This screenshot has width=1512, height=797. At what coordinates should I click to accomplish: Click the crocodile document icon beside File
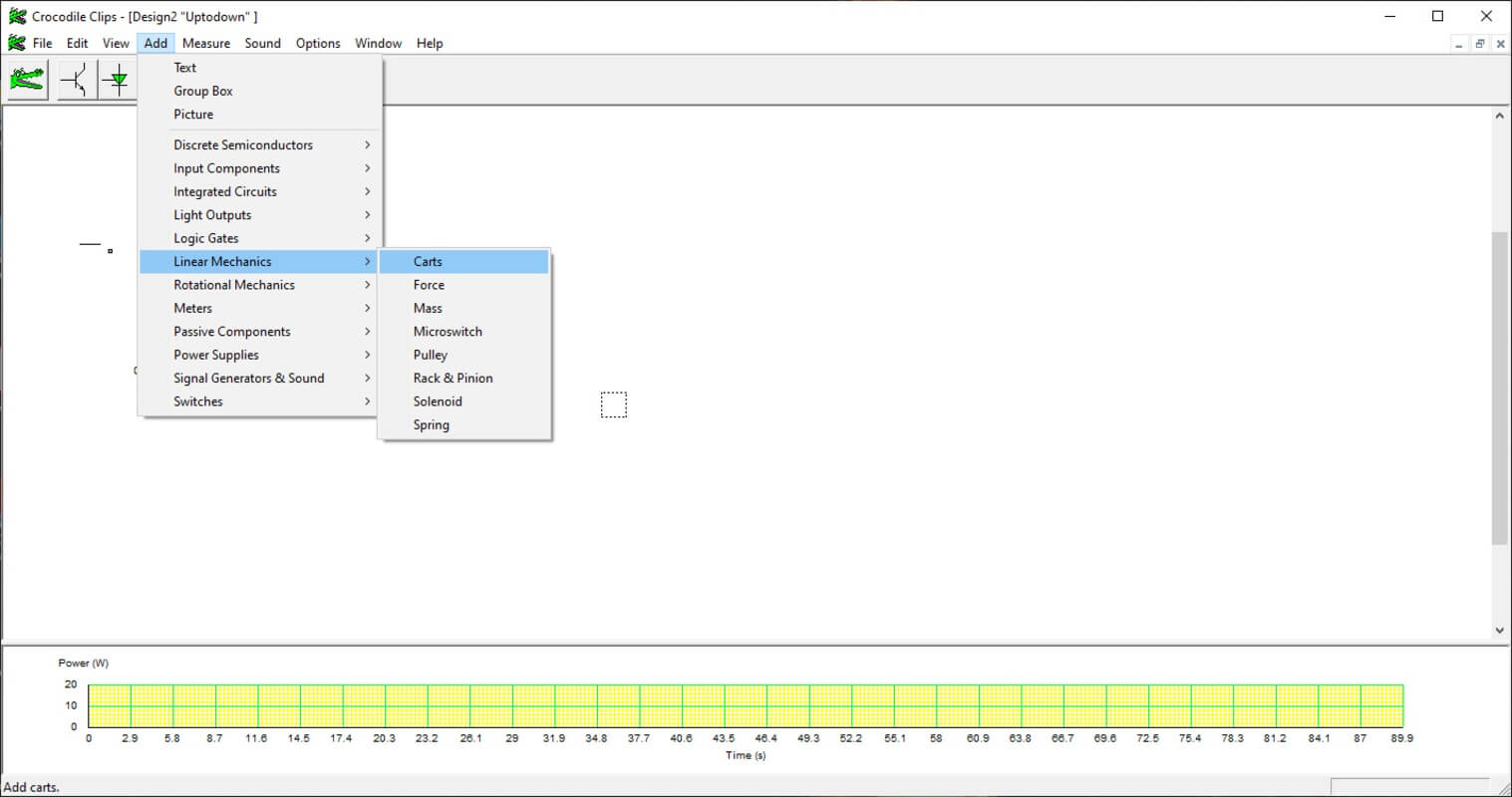click(17, 43)
